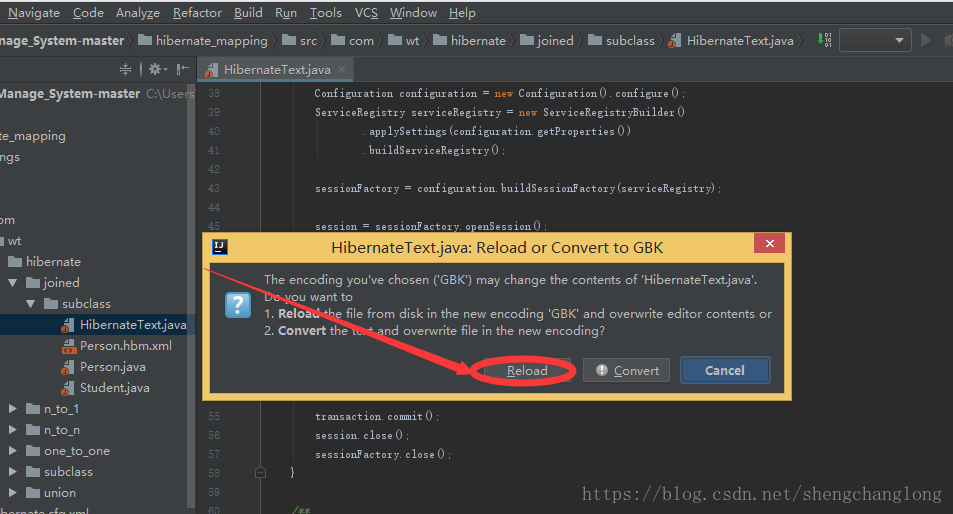
Task: Open the Analyze menu
Action: point(138,13)
